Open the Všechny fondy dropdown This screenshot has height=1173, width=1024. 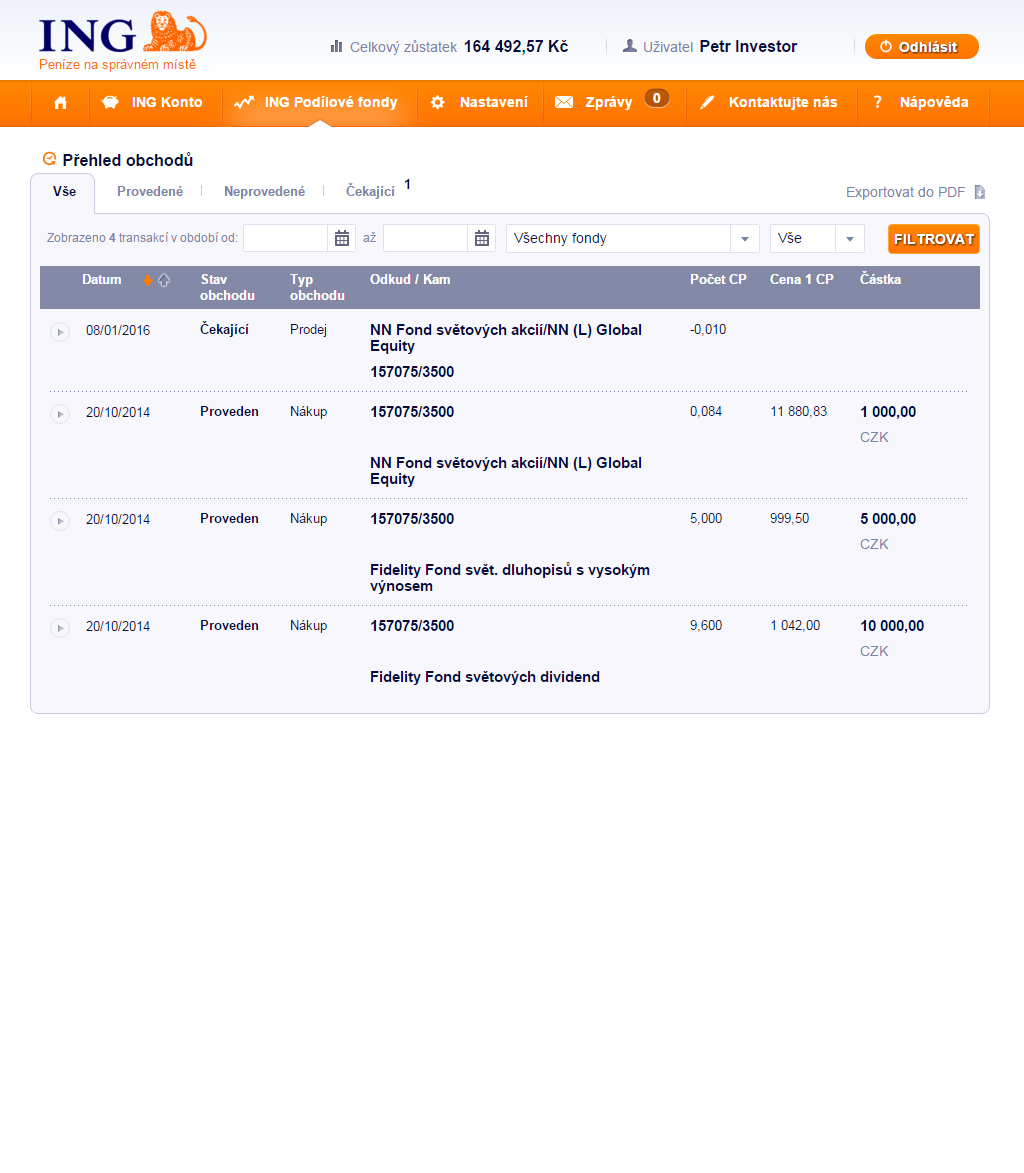[745, 239]
